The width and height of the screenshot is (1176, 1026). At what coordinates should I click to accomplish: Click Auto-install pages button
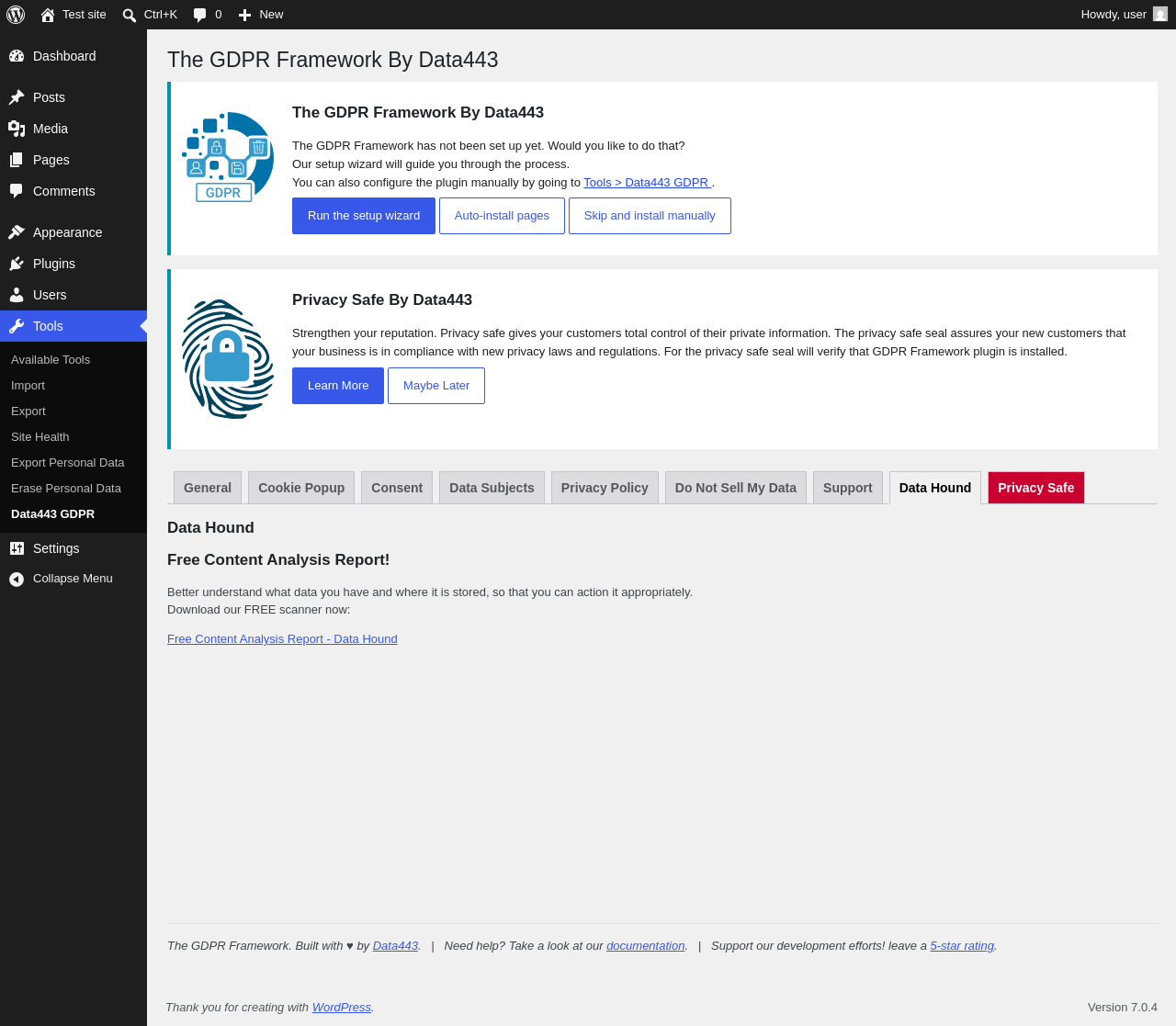pyautogui.click(x=502, y=216)
